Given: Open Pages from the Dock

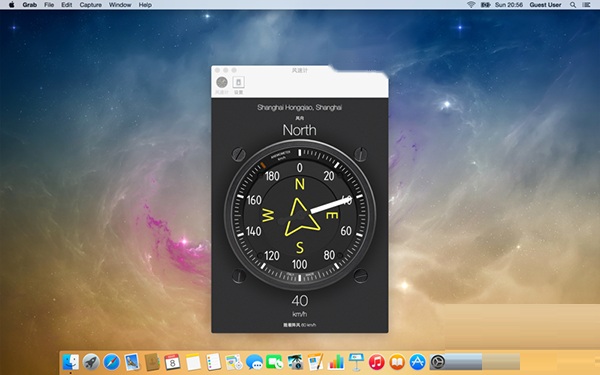Looking at the screenshot, I should 315,362.
